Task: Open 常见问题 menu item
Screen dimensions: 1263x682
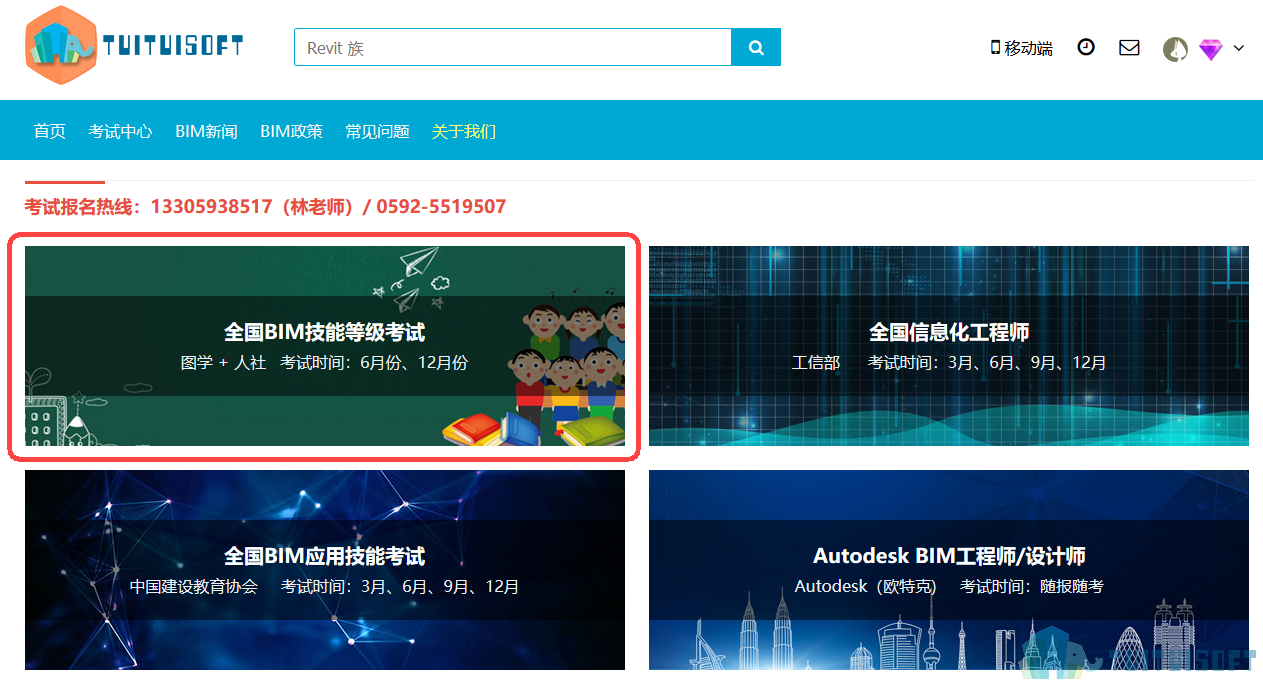Action: [x=378, y=131]
